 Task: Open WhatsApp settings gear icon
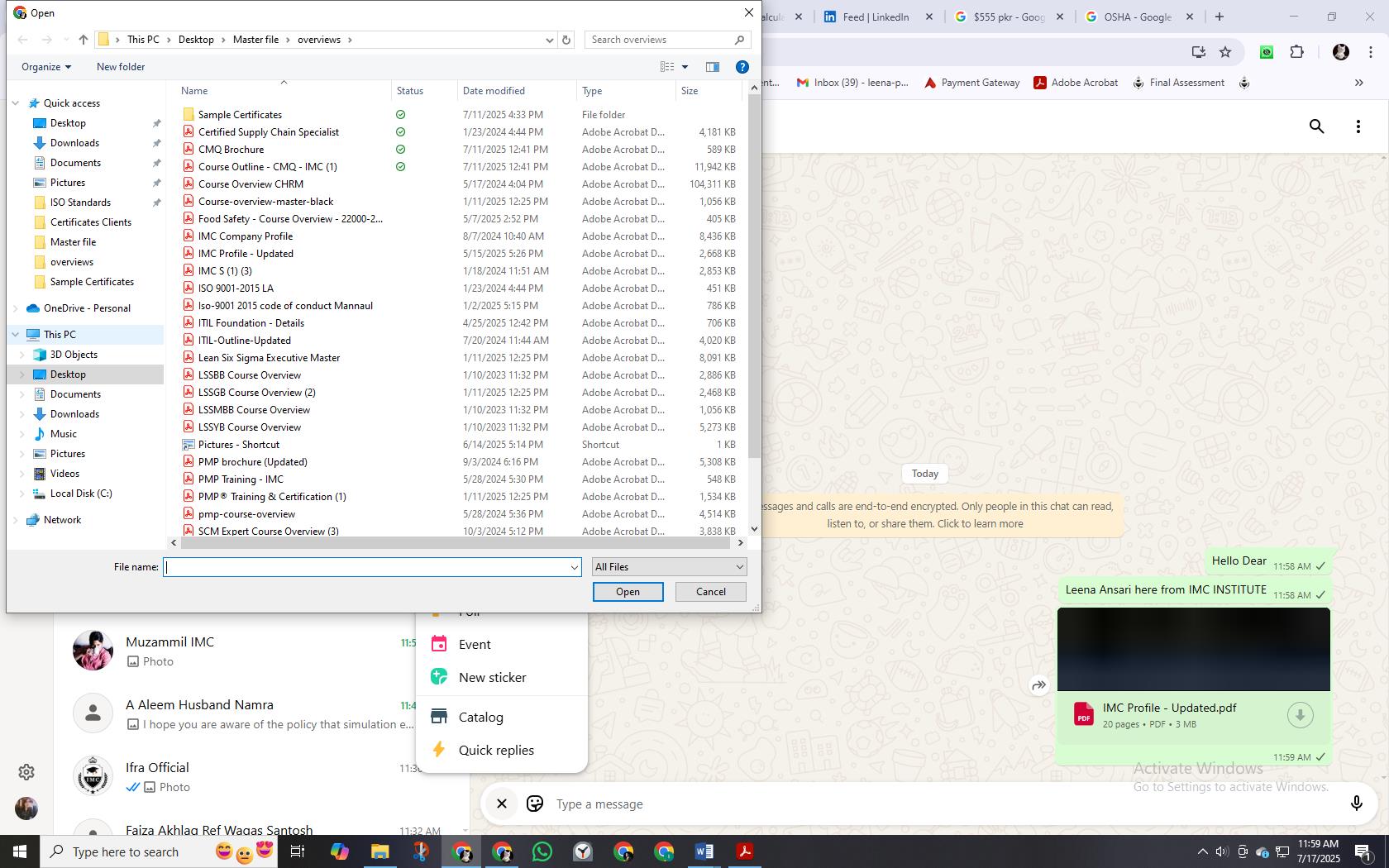(26, 771)
